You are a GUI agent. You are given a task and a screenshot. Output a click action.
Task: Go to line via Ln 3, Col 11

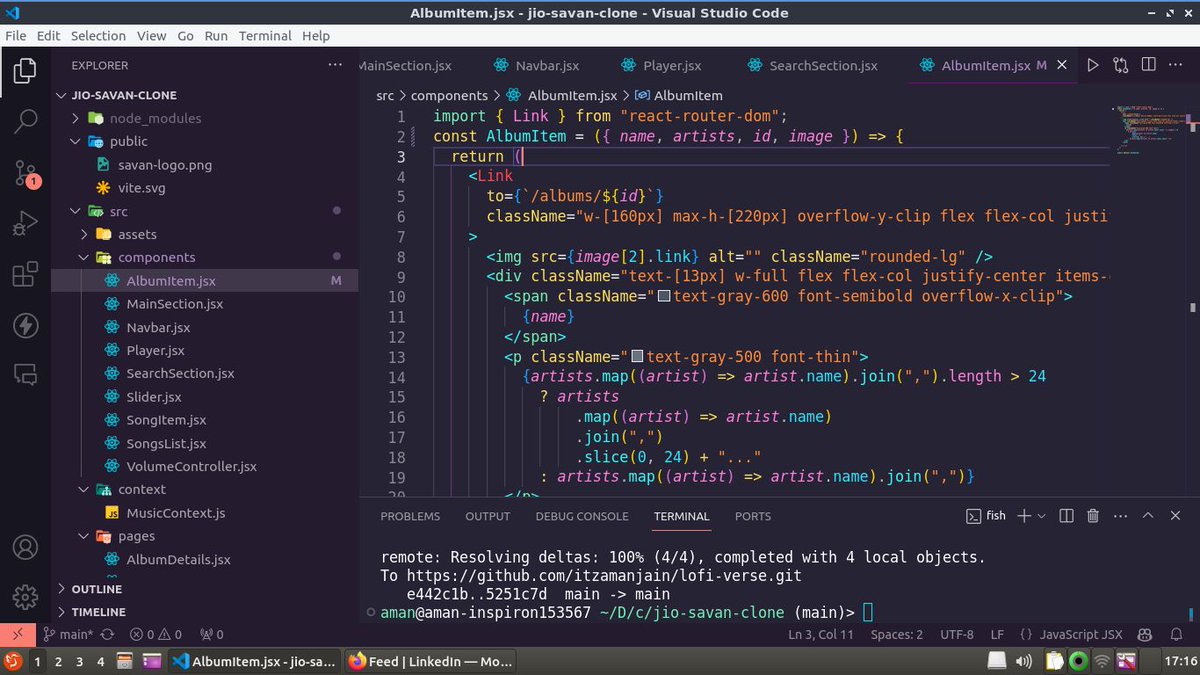click(821, 634)
